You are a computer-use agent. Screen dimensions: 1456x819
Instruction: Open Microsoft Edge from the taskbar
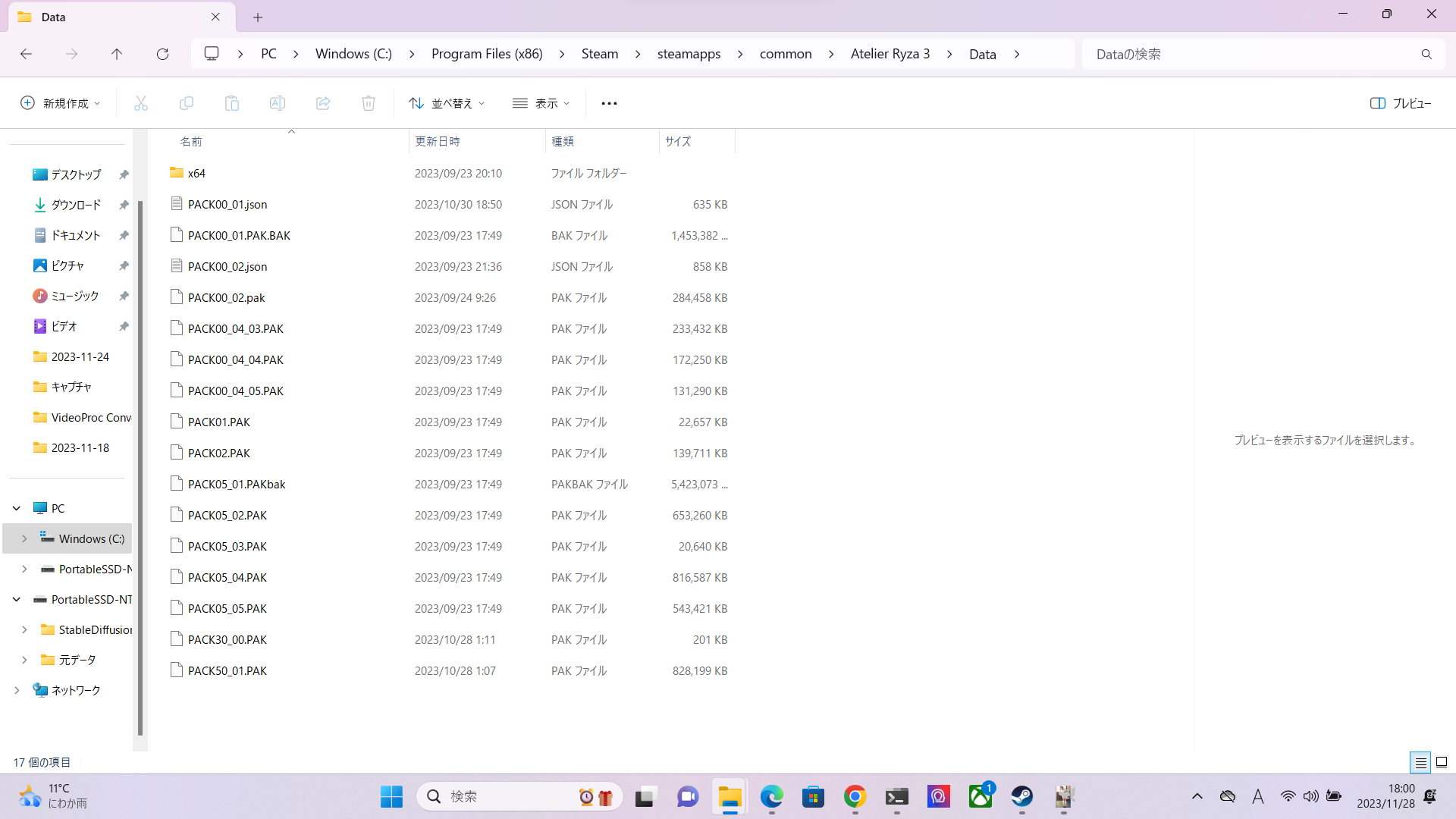(772, 796)
